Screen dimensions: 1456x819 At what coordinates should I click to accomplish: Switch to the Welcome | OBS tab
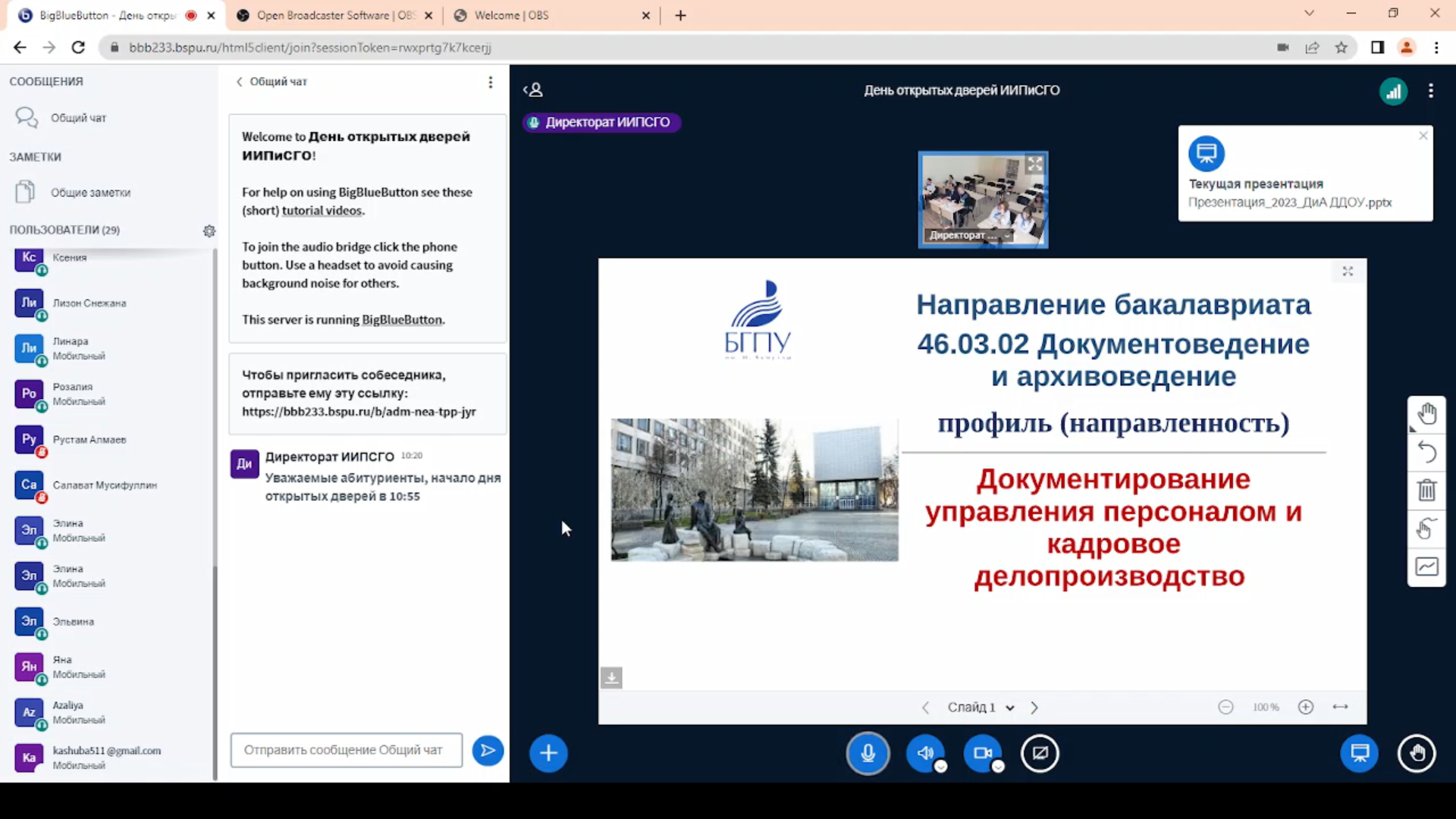pyautogui.click(x=511, y=15)
